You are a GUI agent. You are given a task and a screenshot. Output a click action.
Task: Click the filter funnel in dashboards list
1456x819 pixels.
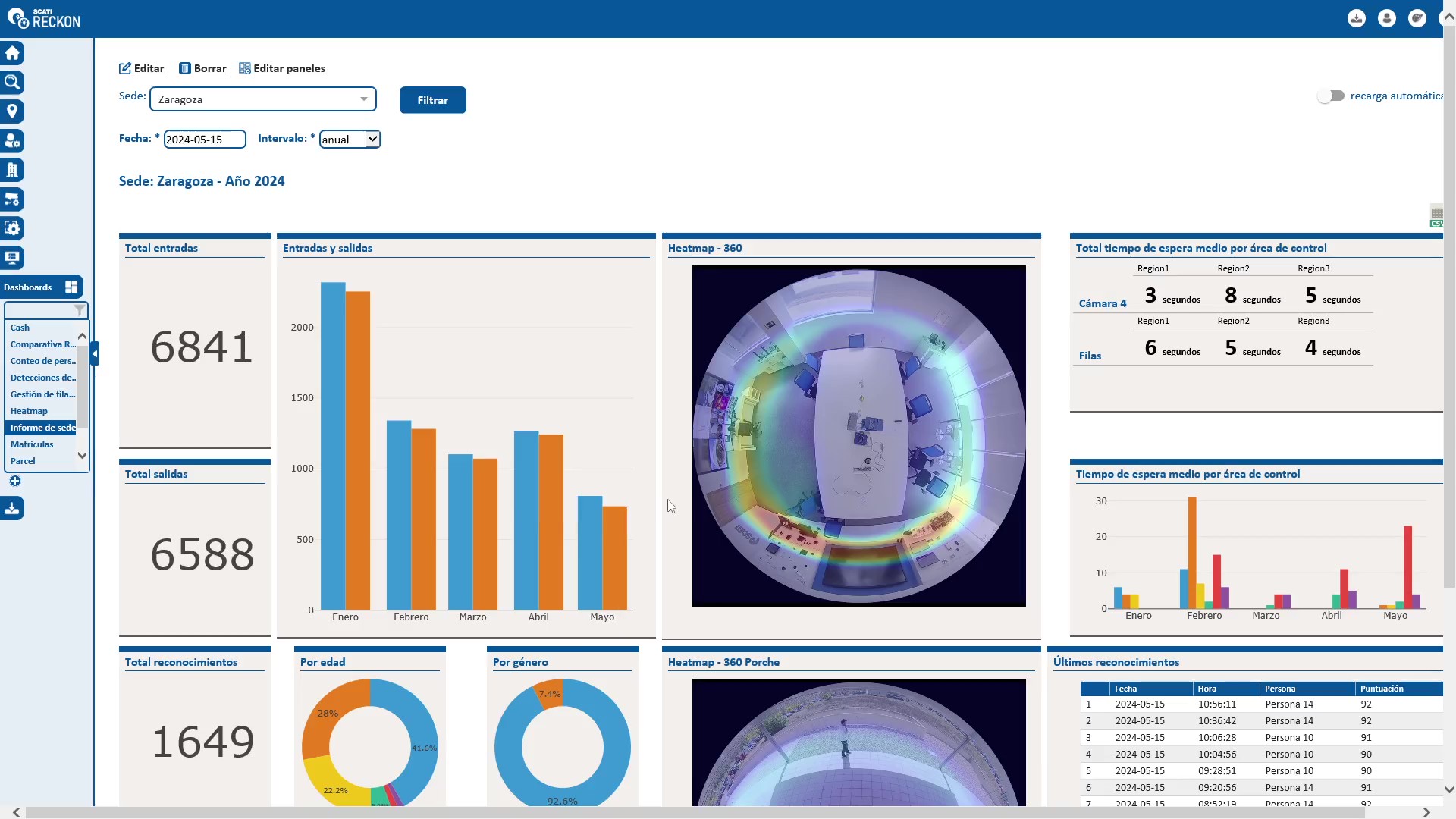pos(80,310)
